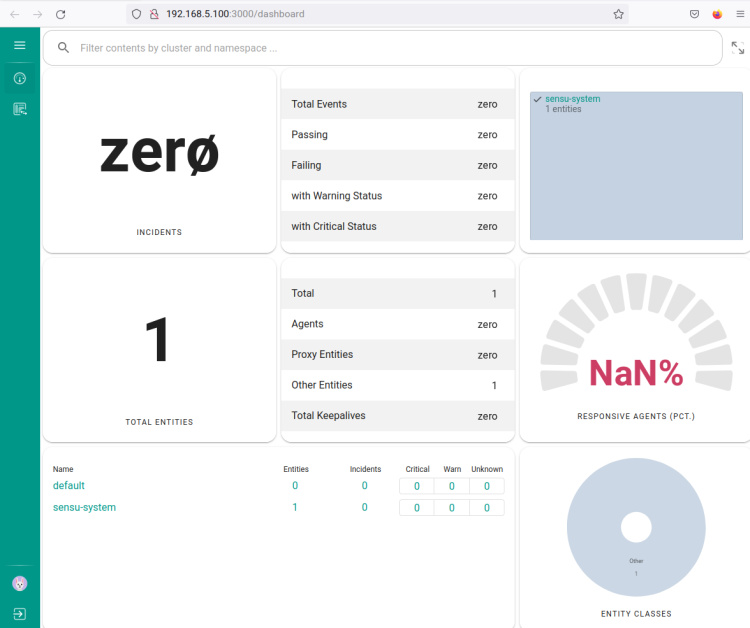Open the namespace switcher icon in sidebar

(19, 109)
